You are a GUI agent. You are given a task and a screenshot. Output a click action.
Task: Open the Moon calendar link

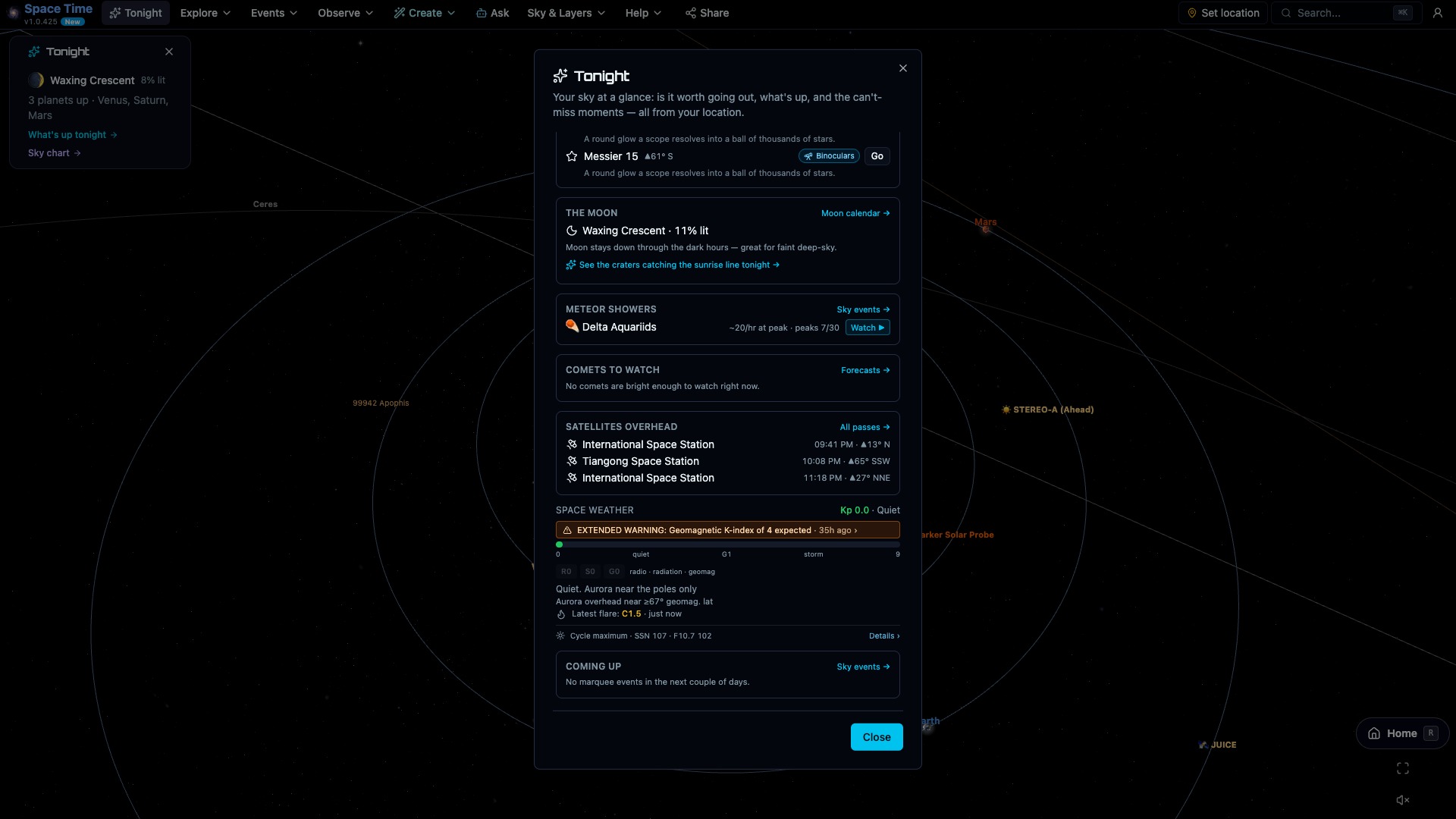tap(855, 213)
